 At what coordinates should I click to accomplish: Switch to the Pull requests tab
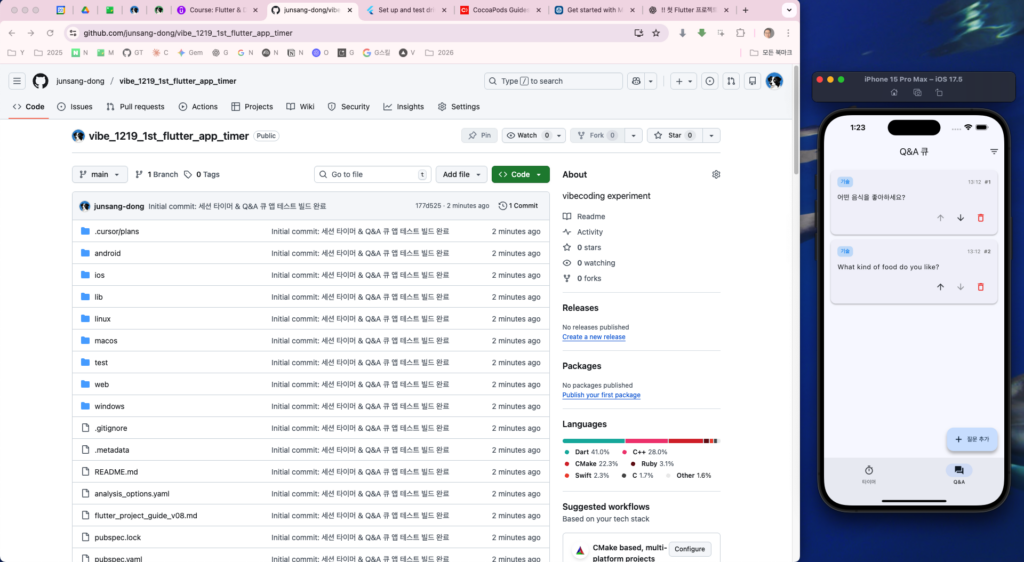[135, 107]
